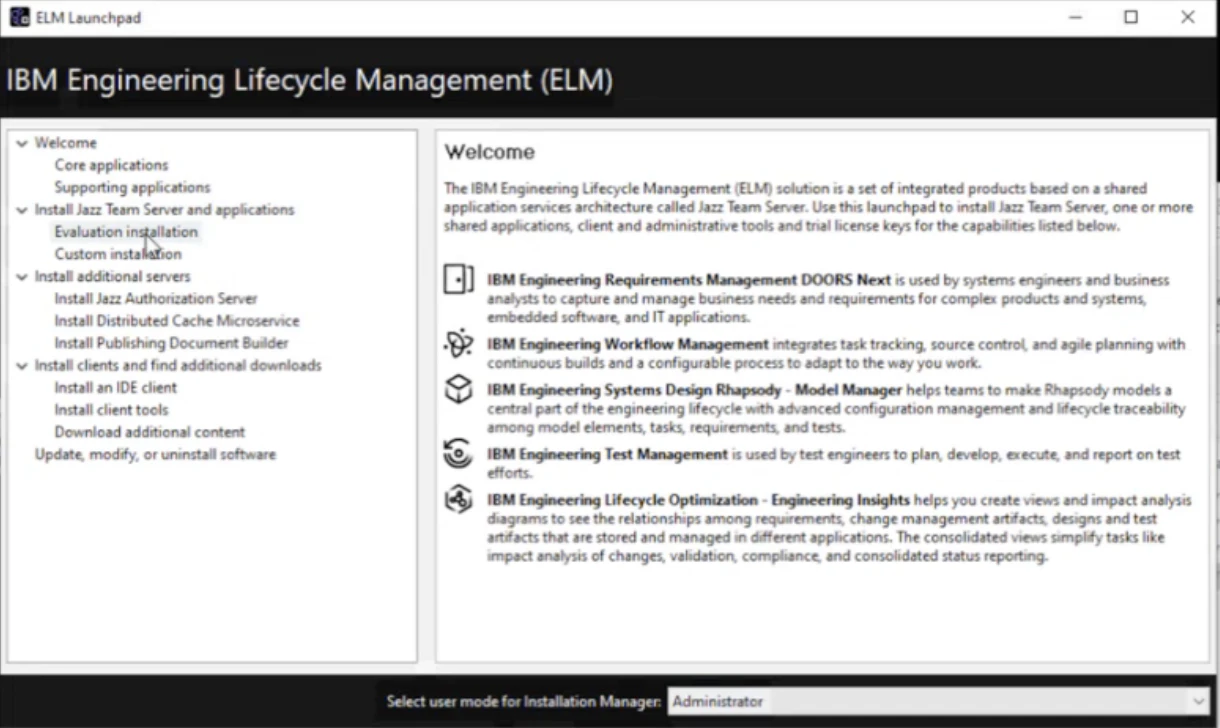Select Install additional servers entry

112,276
